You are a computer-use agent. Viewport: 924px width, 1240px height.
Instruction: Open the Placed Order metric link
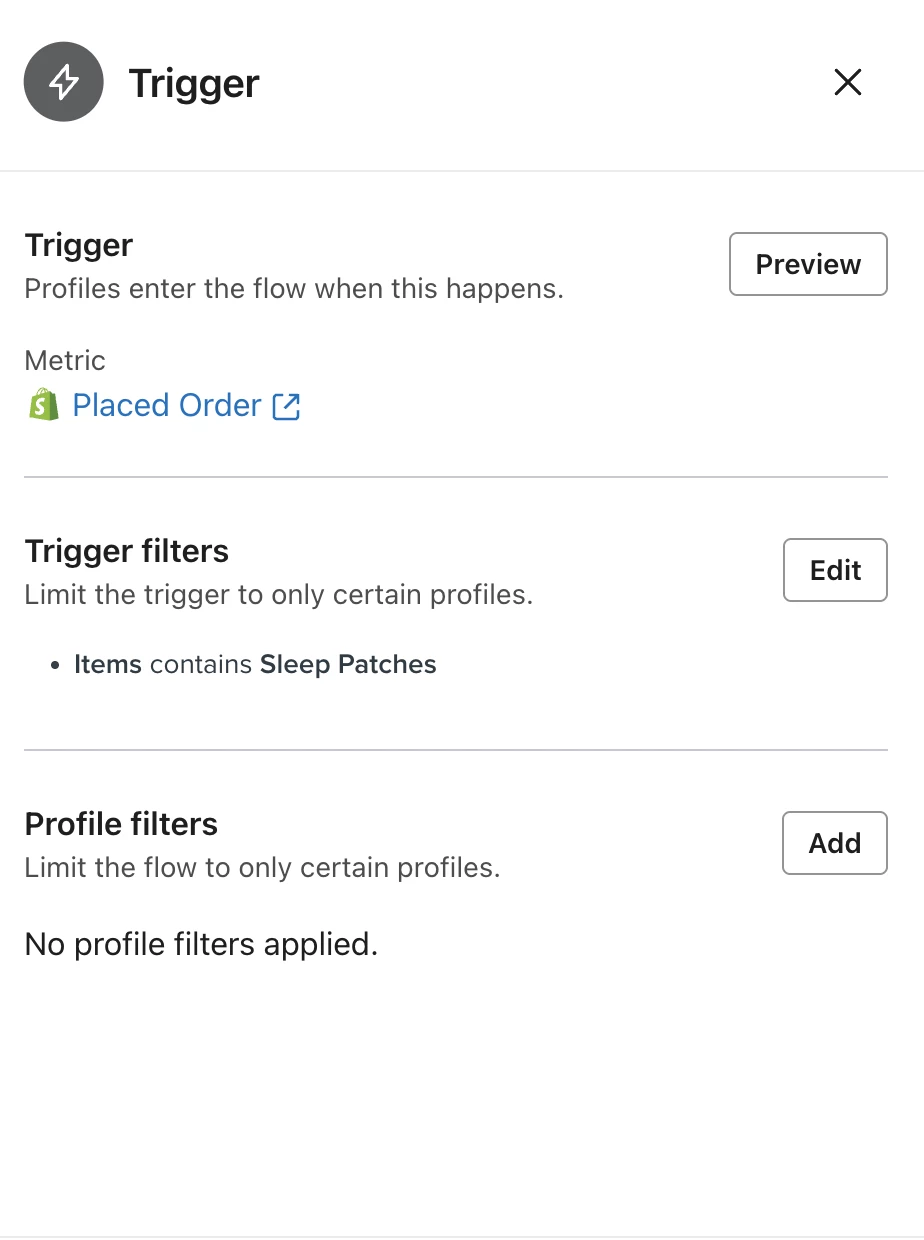pyautogui.click(x=167, y=405)
